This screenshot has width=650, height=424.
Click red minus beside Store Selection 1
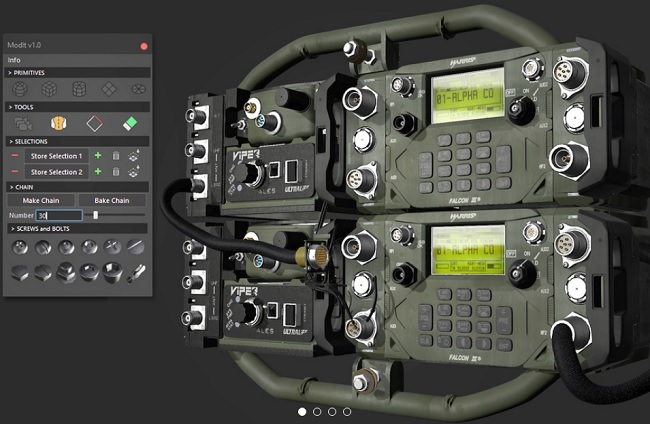pos(15,156)
